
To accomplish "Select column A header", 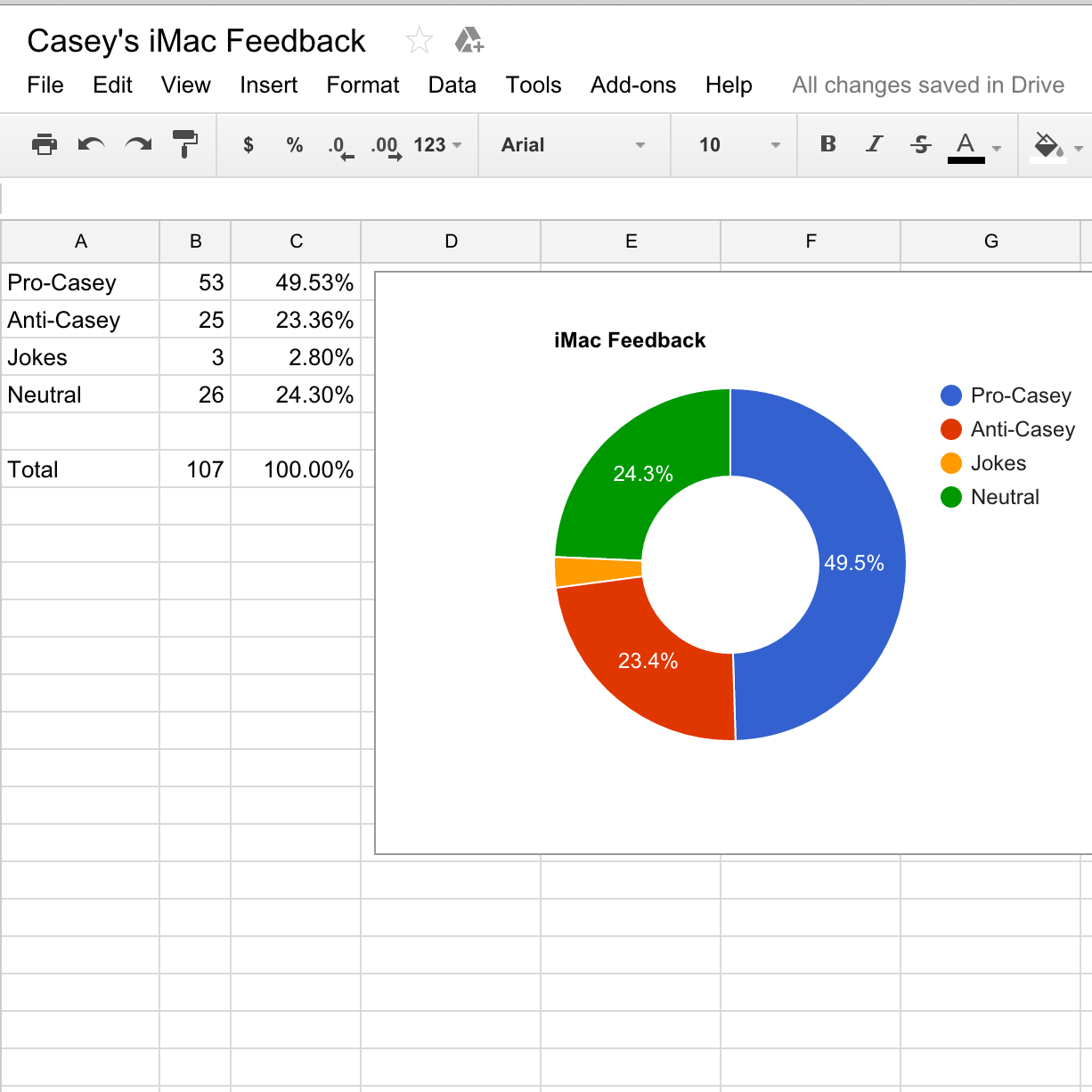I will [80, 241].
